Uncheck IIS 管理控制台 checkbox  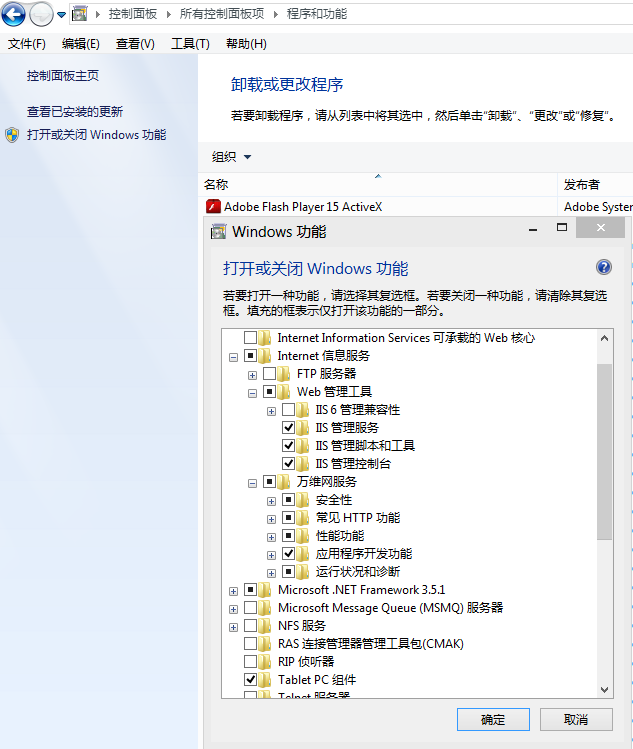(288, 463)
